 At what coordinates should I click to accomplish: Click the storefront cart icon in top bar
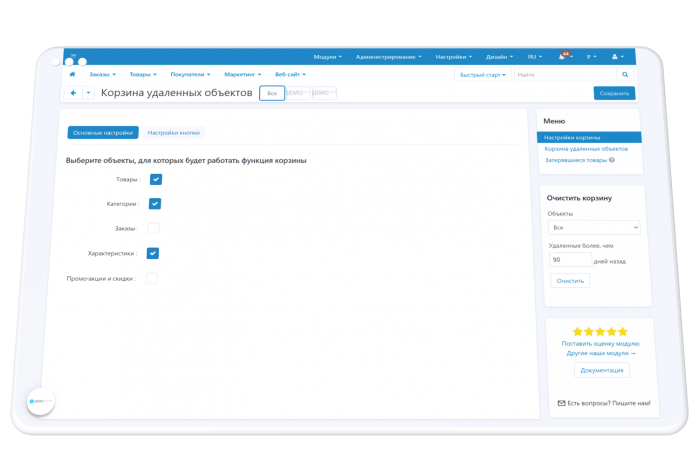pyautogui.click(x=73, y=55)
